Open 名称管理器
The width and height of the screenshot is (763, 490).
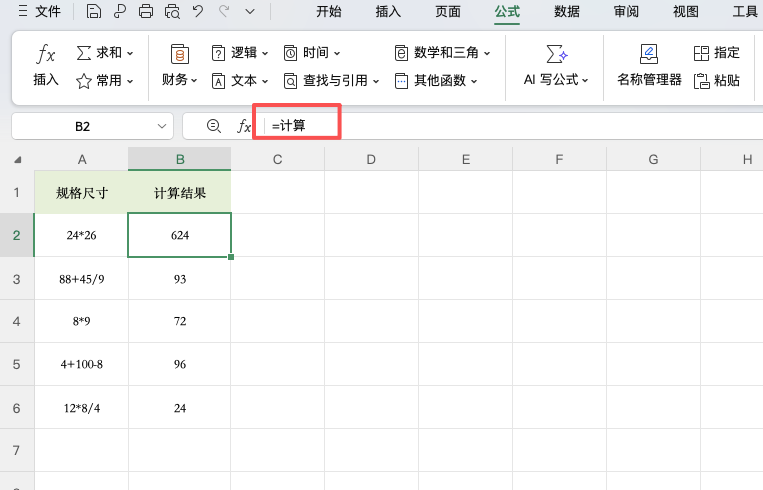pyautogui.click(x=649, y=65)
